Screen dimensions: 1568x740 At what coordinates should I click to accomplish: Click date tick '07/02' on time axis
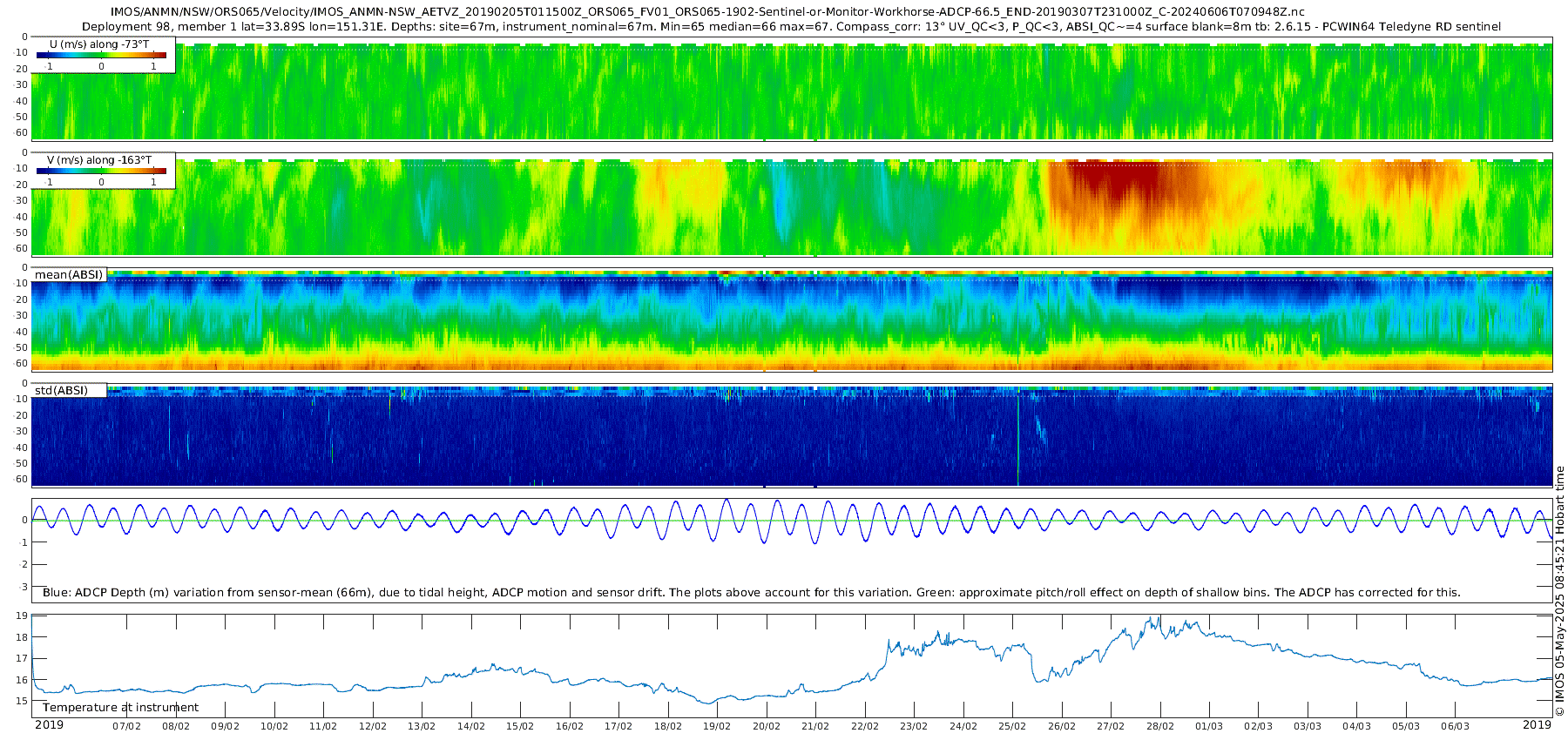pyautogui.click(x=126, y=726)
